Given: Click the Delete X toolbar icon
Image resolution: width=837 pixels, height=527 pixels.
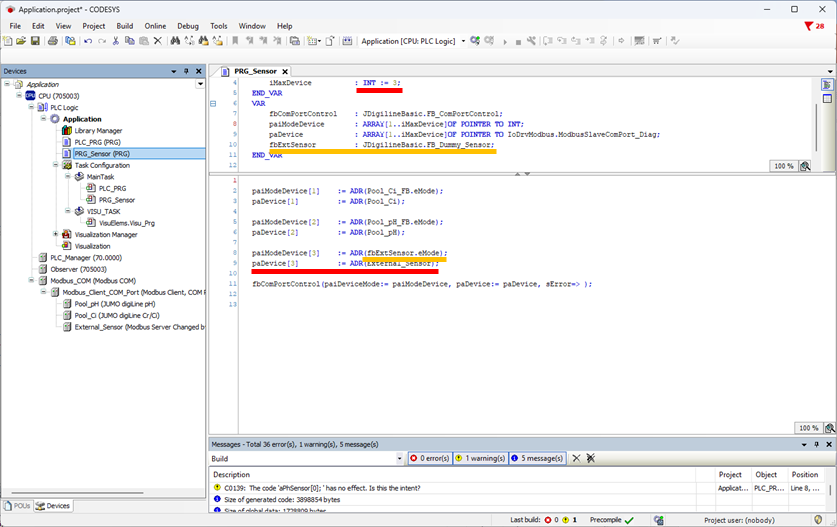Looking at the screenshot, I should [157, 41].
